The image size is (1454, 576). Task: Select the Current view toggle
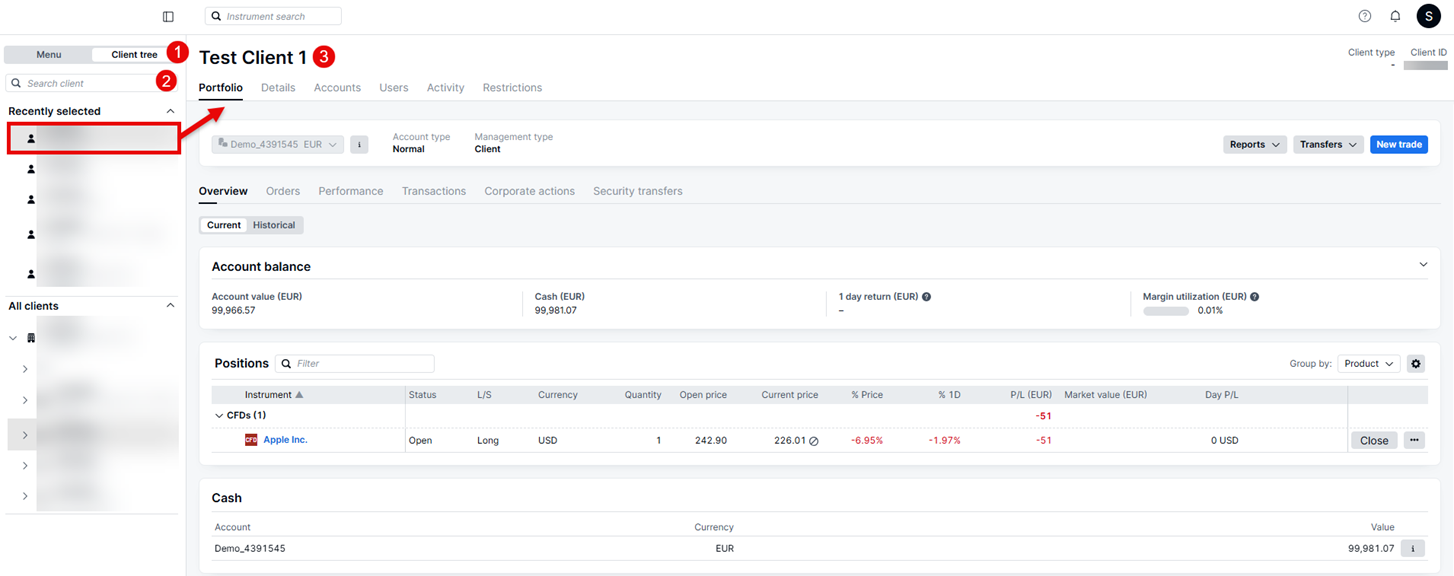point(223,224)
